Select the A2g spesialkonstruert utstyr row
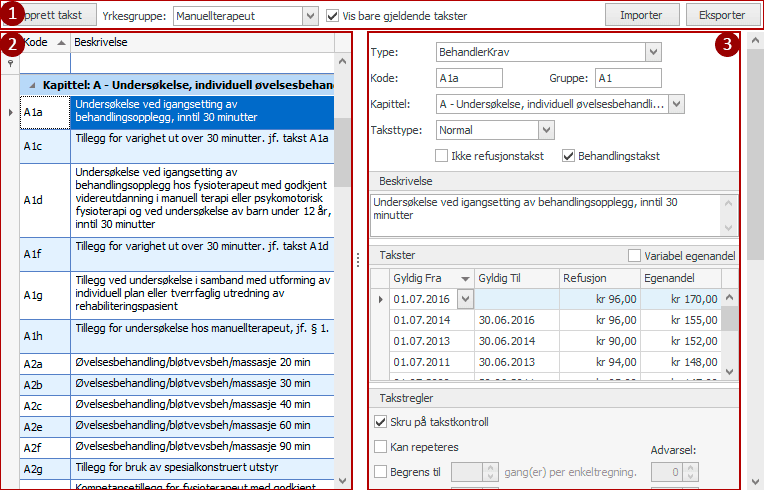 [x=177, y=468]
